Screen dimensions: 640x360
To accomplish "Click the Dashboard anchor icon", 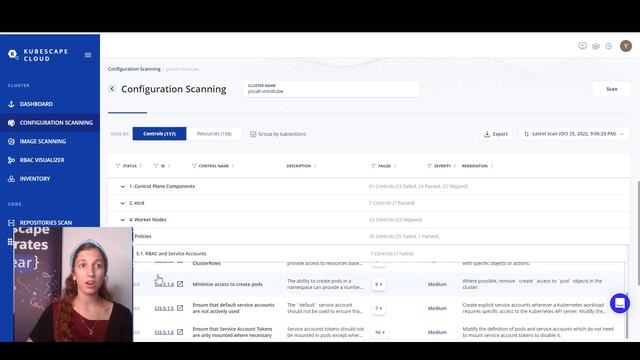I will coord(11,104).
